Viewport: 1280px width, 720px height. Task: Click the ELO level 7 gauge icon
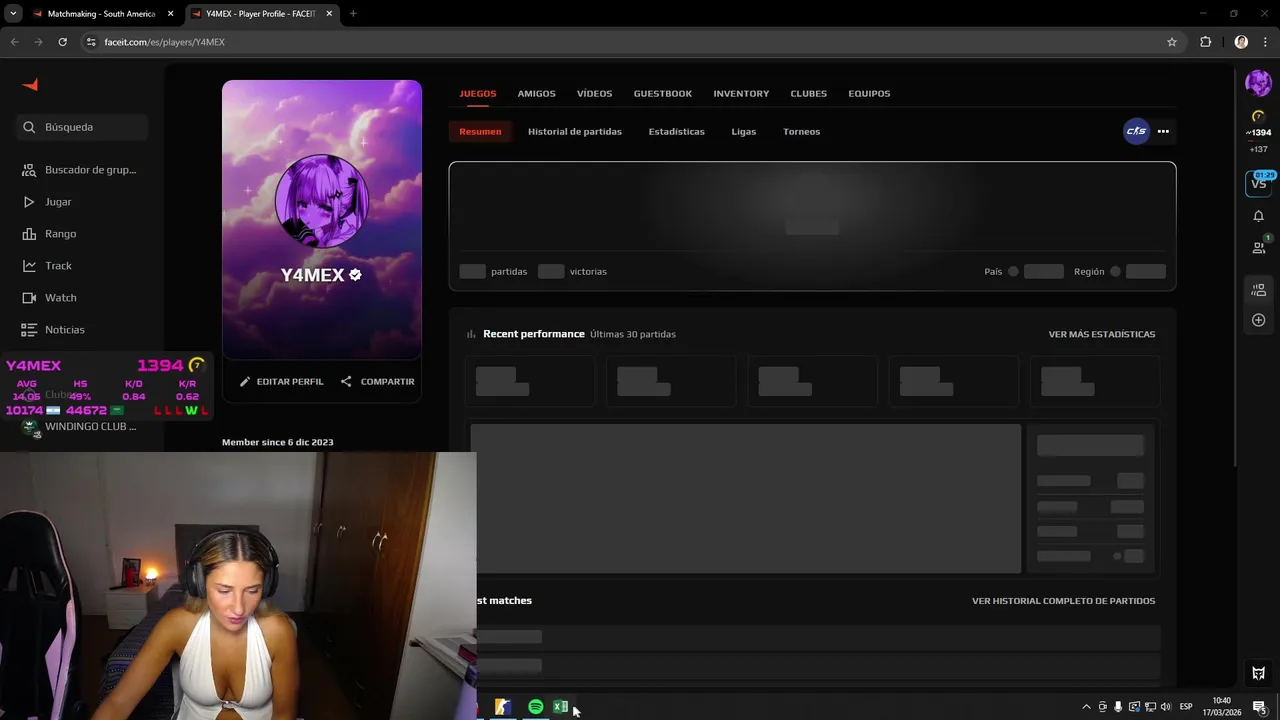click(1258, 116)
